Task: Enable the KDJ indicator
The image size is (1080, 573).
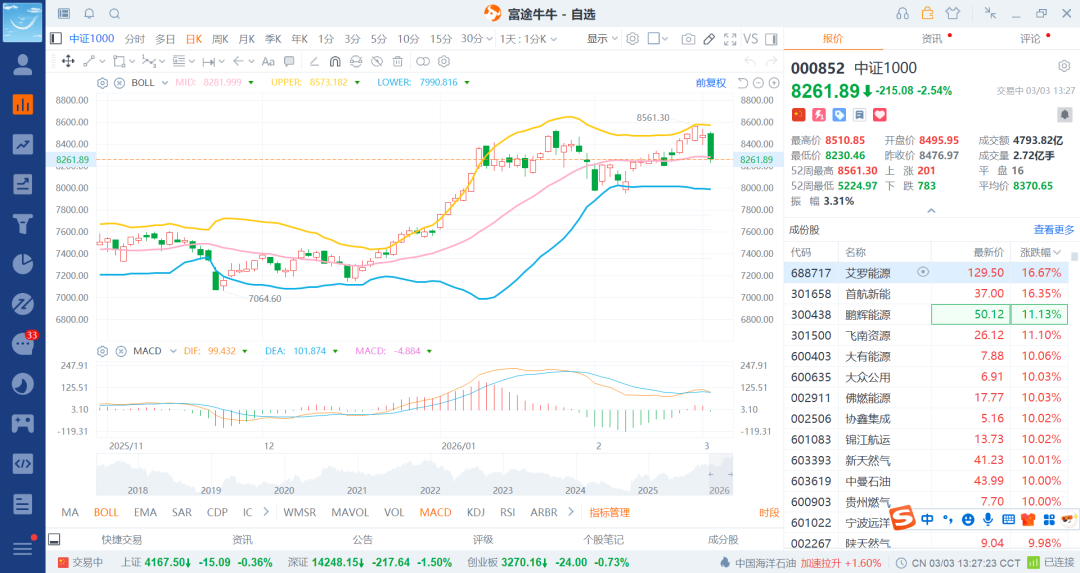Action: pyautogui.click(x=475, y=513)
